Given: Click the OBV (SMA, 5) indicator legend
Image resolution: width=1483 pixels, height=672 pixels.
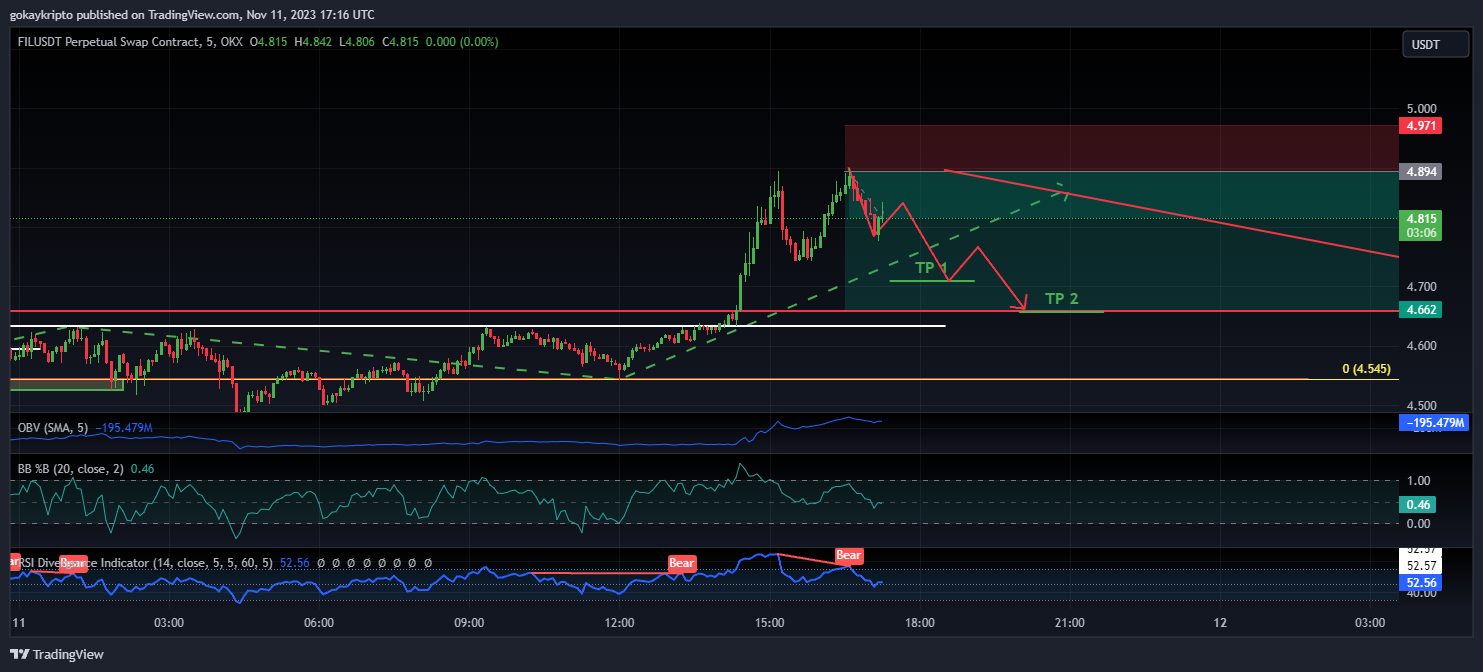Looking at the screenshot, I should click(x=53, y=428).
